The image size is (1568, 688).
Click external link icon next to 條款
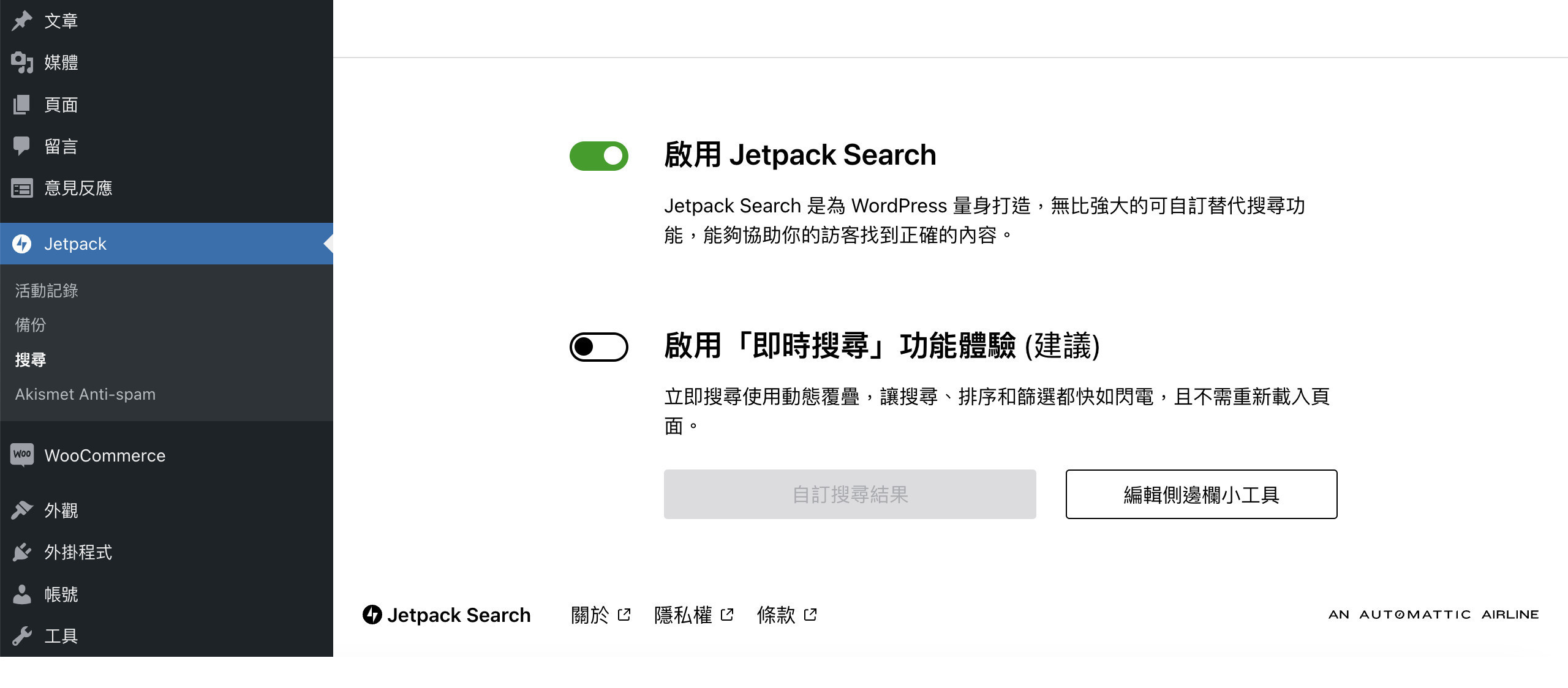pyautogui.click(x=810, y=615)
